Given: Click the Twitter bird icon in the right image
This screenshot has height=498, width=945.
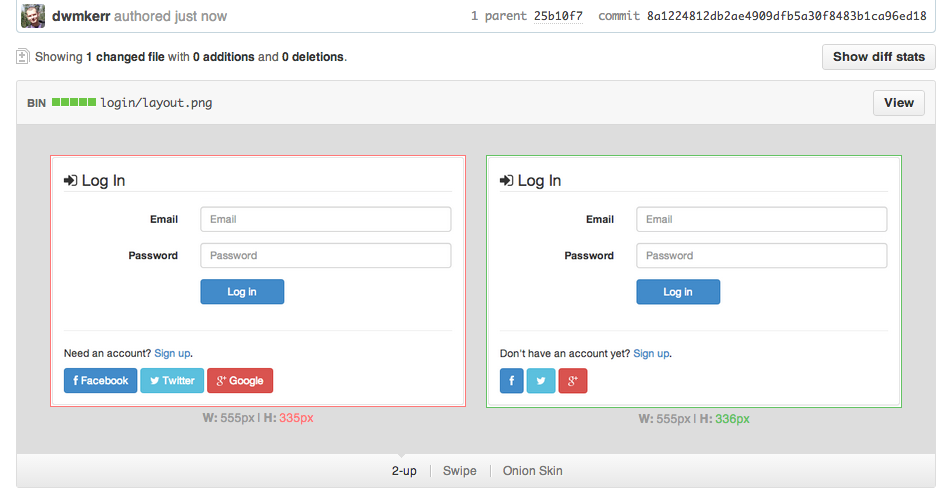Looking at the screenshot, I should [x=541, y=380].
